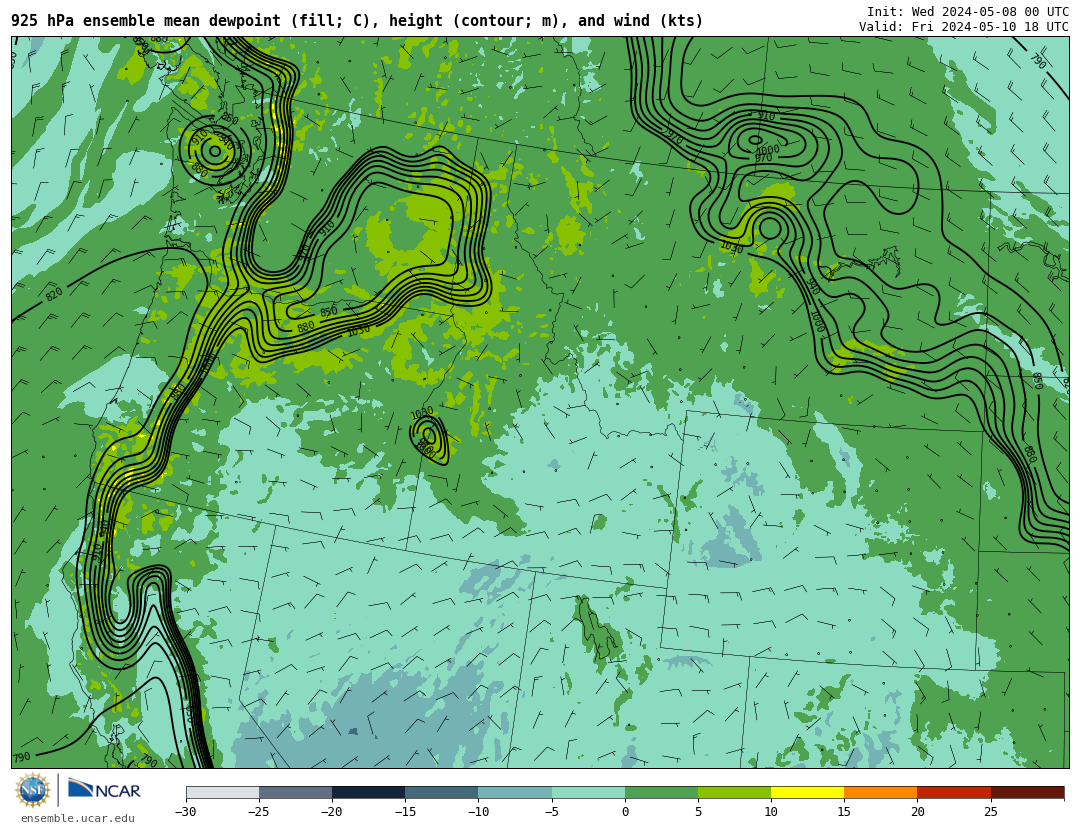This screenshot has width=1080, height=831.
Task: Click the '20' colorbar tick label
Action: pos(917,812)
